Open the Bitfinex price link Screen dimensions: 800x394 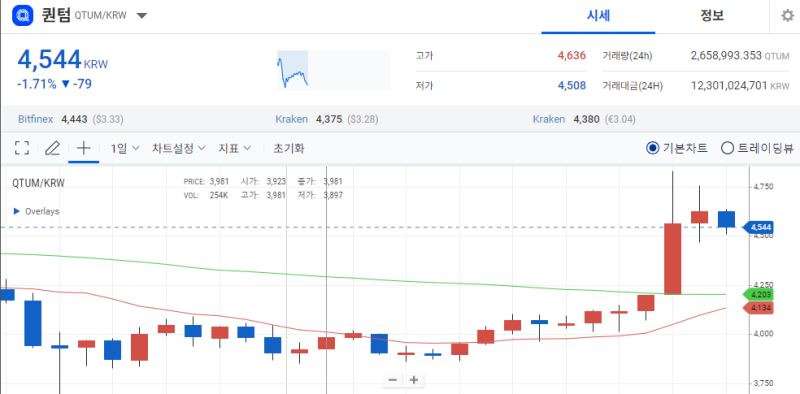click(36, 119)
